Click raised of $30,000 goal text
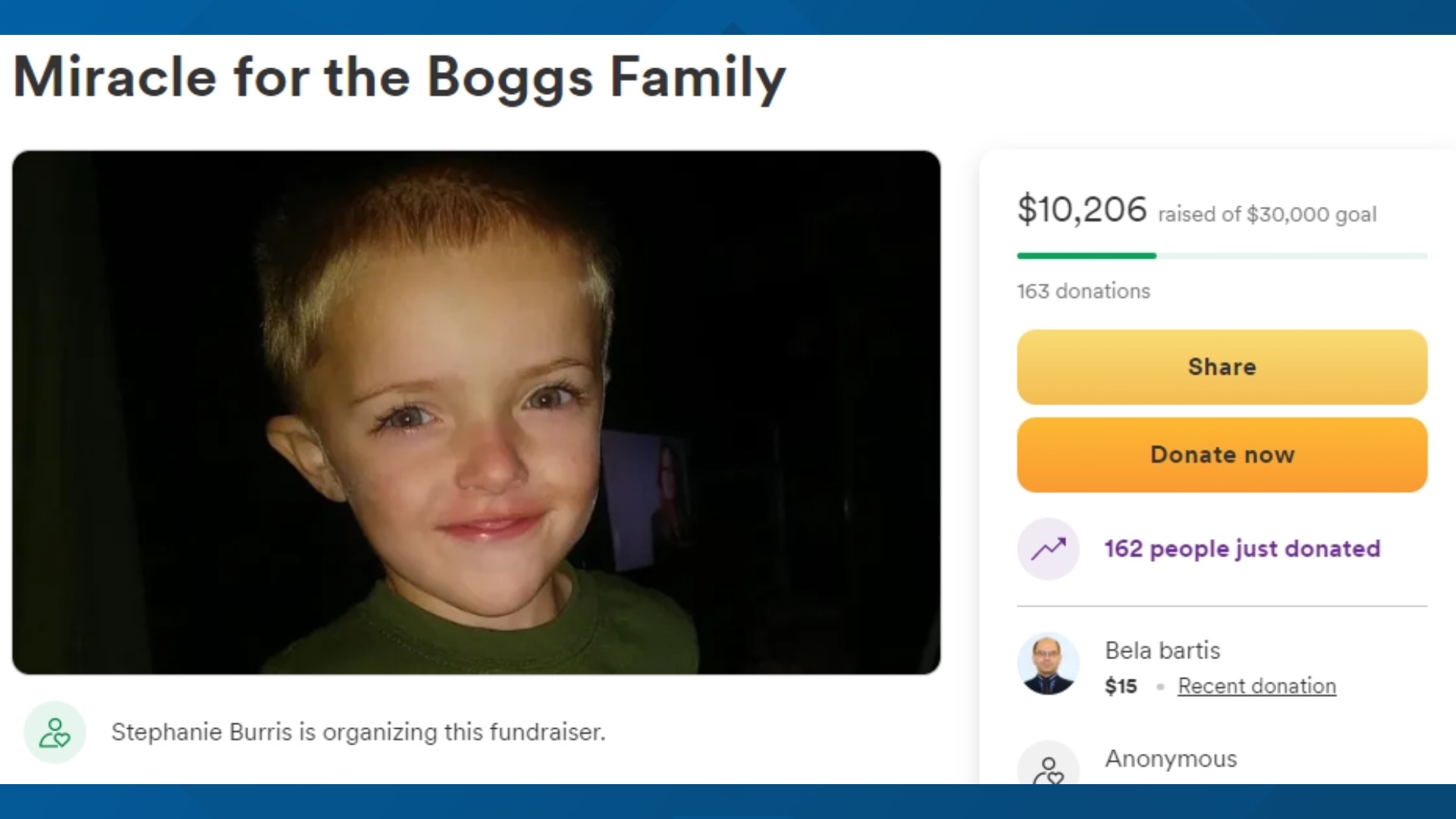1456x819 pixels. [1267, 215]
